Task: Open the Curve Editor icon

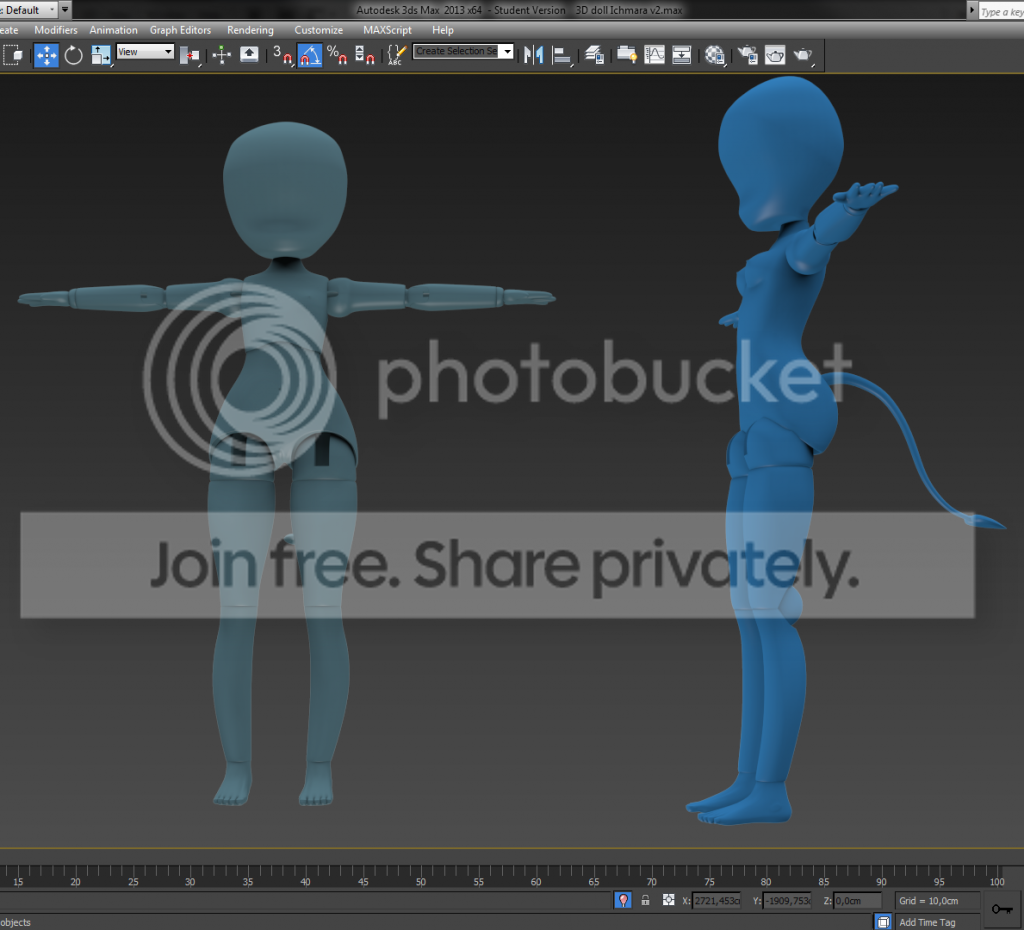Action: coord(654,55)
